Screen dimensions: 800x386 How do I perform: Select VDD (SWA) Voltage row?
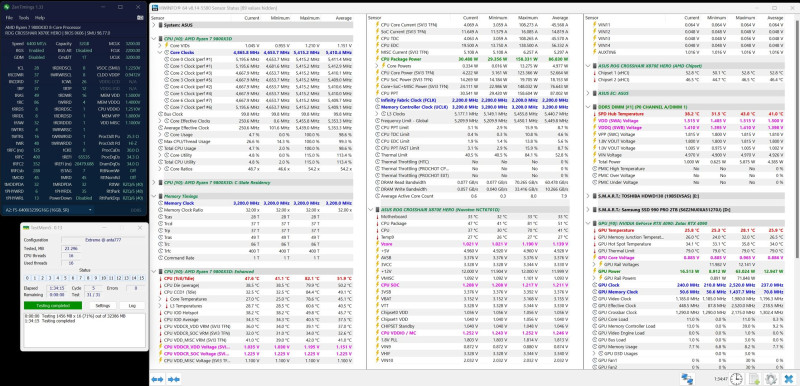pos(689,121)
